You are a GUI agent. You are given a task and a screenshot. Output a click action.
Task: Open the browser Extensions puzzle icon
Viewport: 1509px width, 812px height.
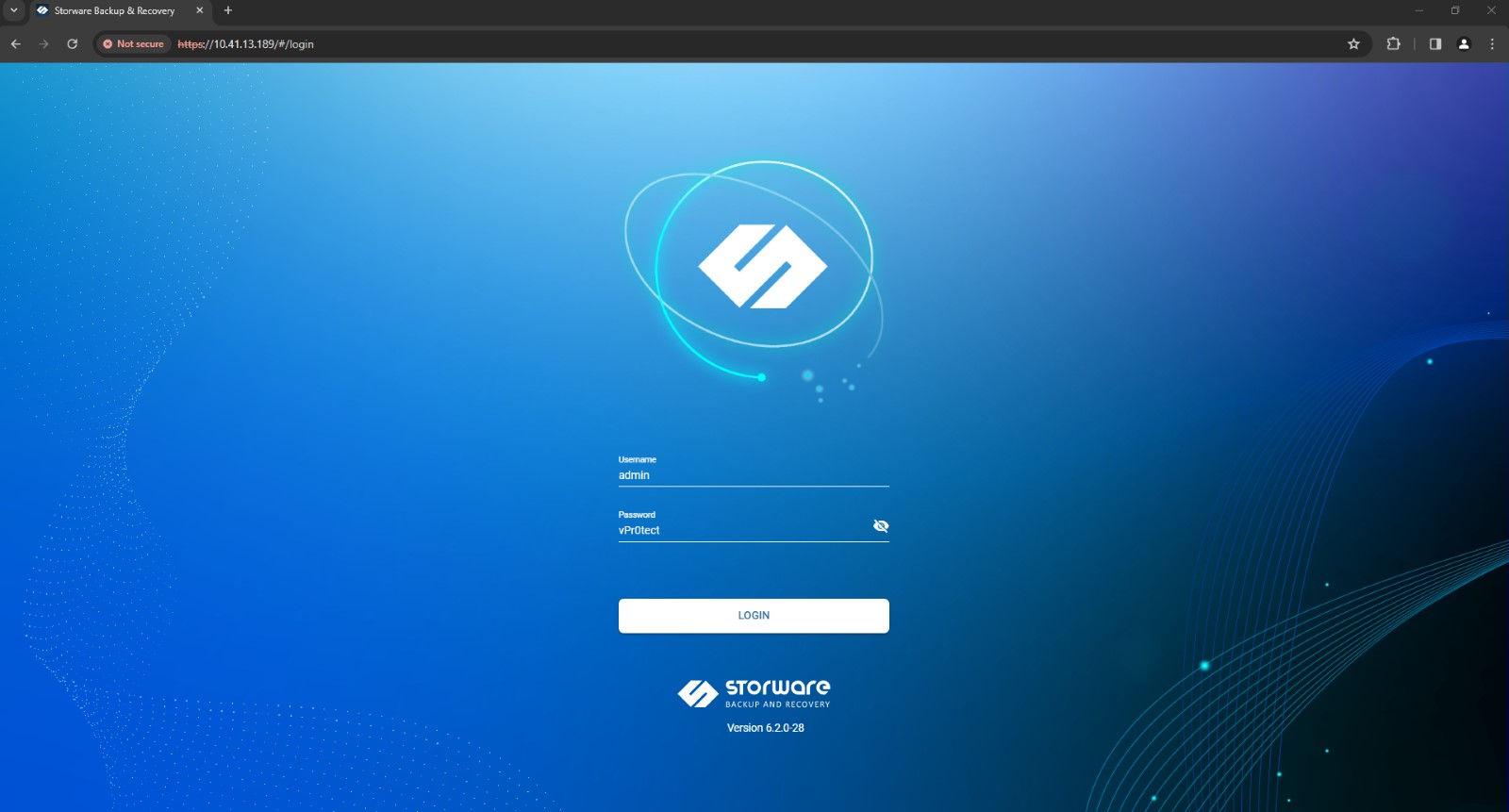point(1393,44)
